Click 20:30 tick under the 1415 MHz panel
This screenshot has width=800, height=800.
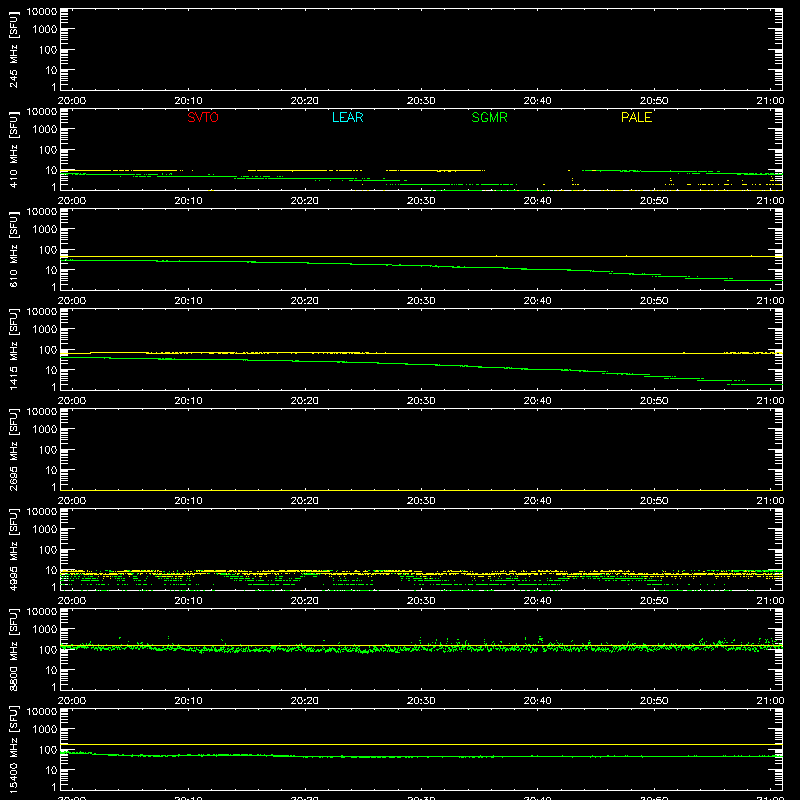coord(421,401)
